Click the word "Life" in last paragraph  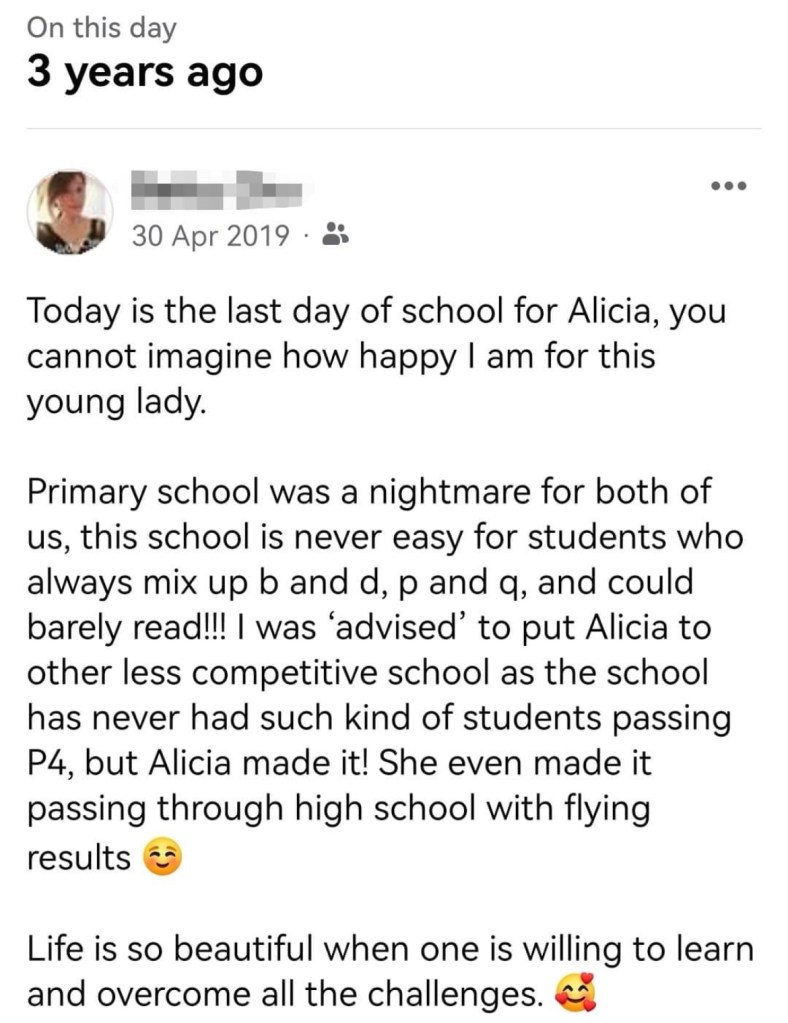(x=58, y=948)
